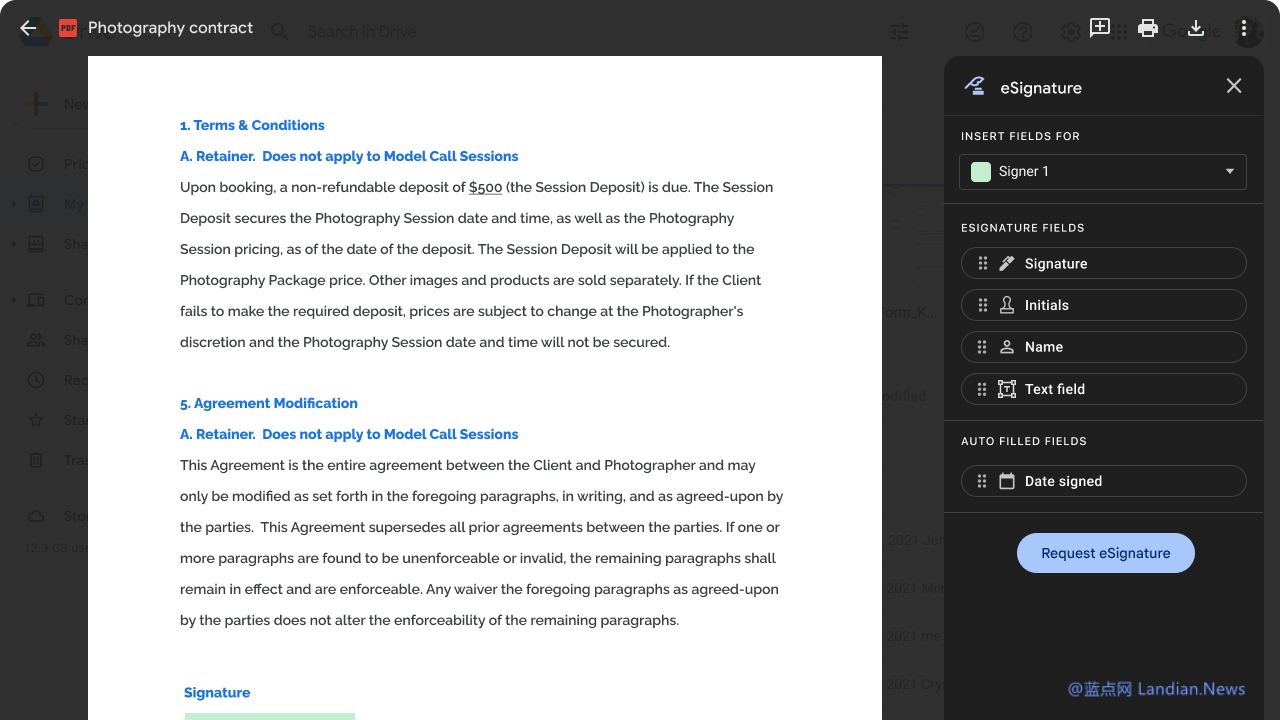Click the dimmed Starred star icon in sidebar

[x=36, y=420]
